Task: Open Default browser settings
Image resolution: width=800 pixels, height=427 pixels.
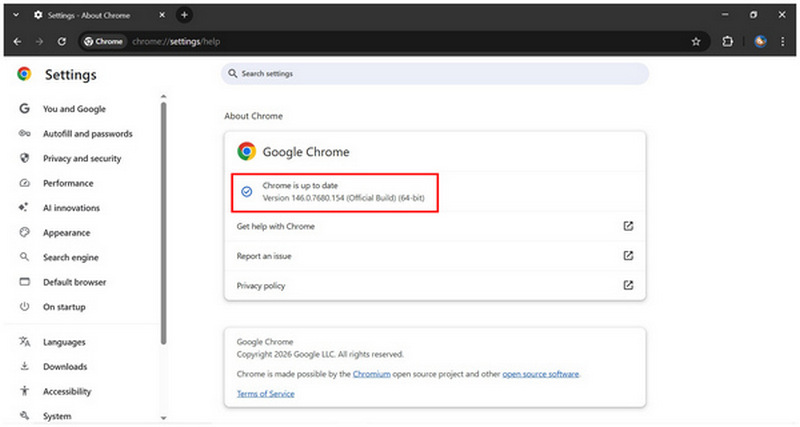Action: point(74,282)
